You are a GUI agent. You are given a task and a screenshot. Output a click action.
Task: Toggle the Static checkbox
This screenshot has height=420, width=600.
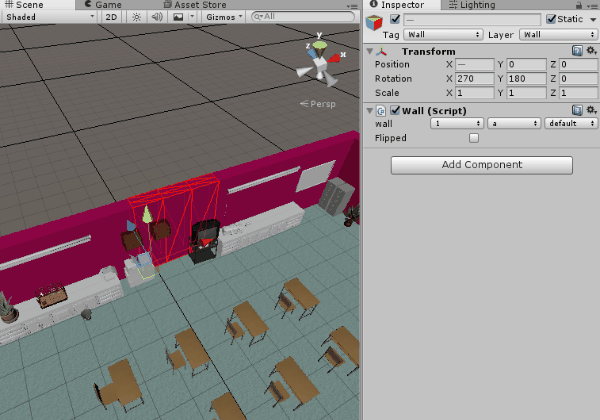pos(551,20)
